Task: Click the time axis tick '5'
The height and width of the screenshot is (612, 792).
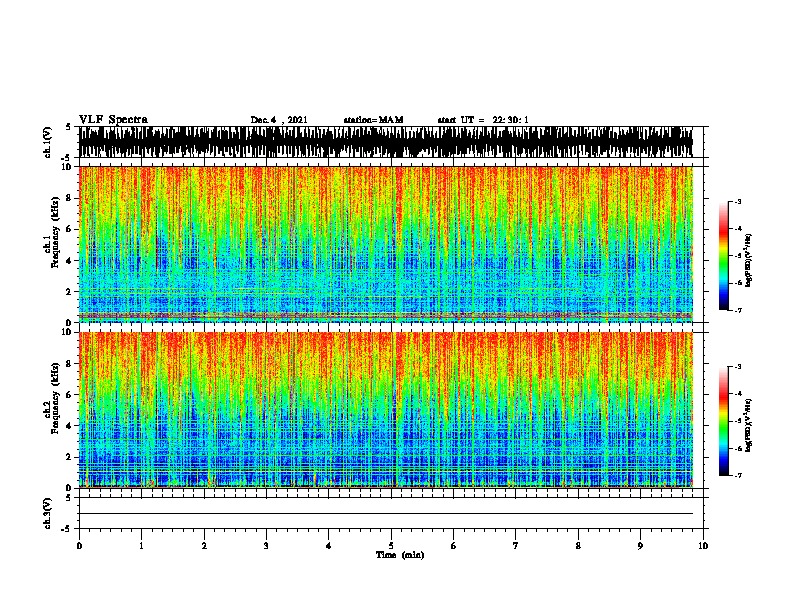Action: (x=391, y=546)
